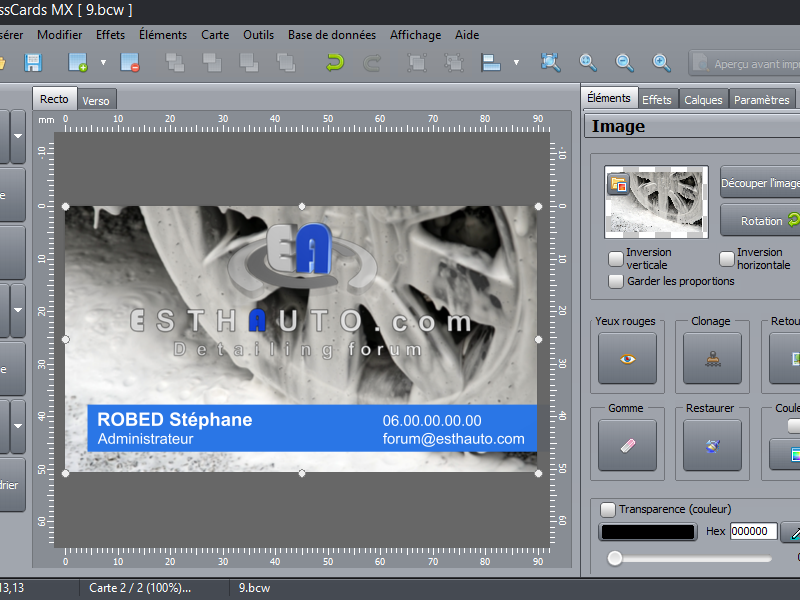
Task: Open the Éléments menu
Action: (163, 35)
